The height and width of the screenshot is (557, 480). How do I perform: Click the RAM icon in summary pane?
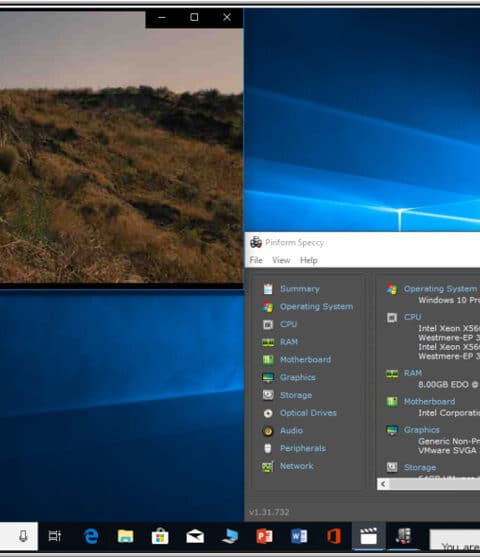point(392,373)
